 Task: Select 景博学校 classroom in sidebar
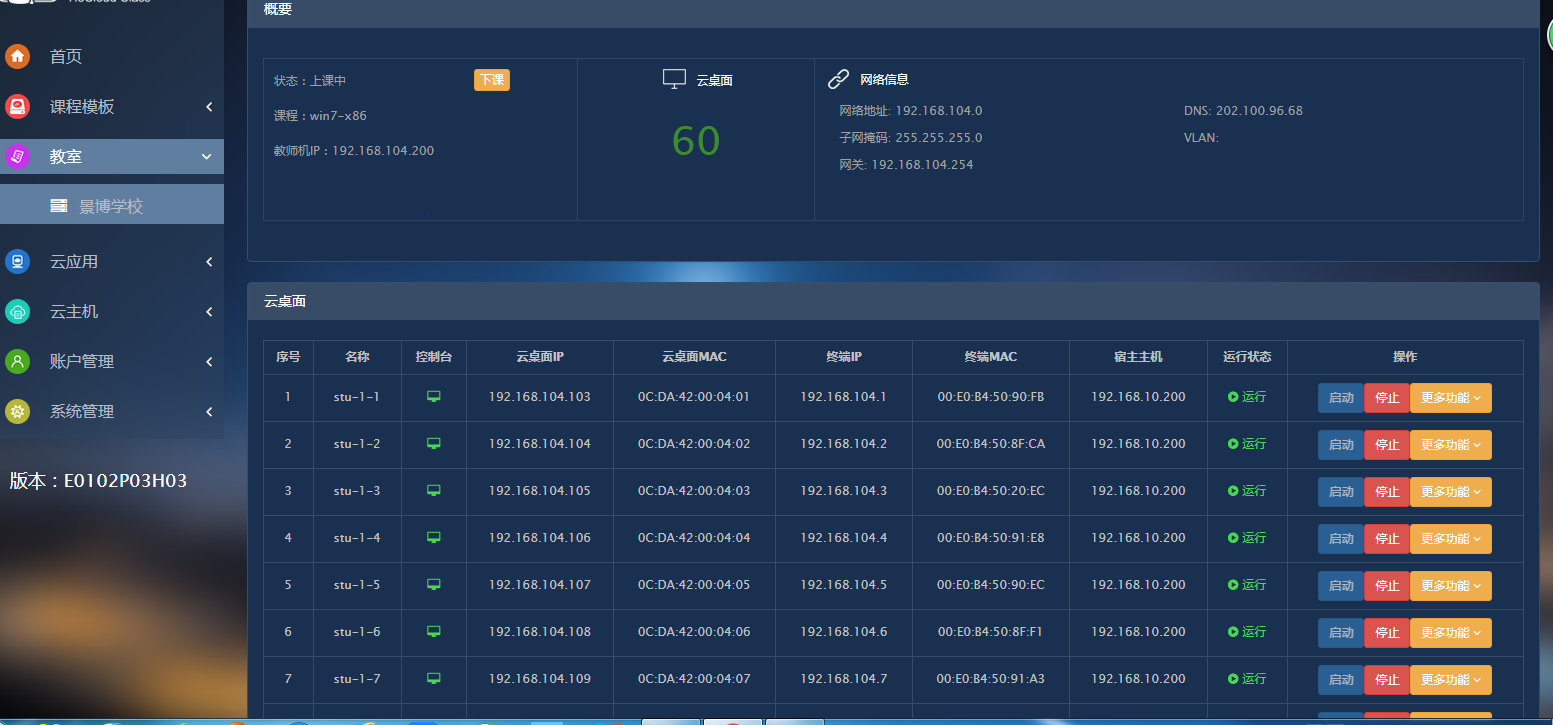coord(111,206)
